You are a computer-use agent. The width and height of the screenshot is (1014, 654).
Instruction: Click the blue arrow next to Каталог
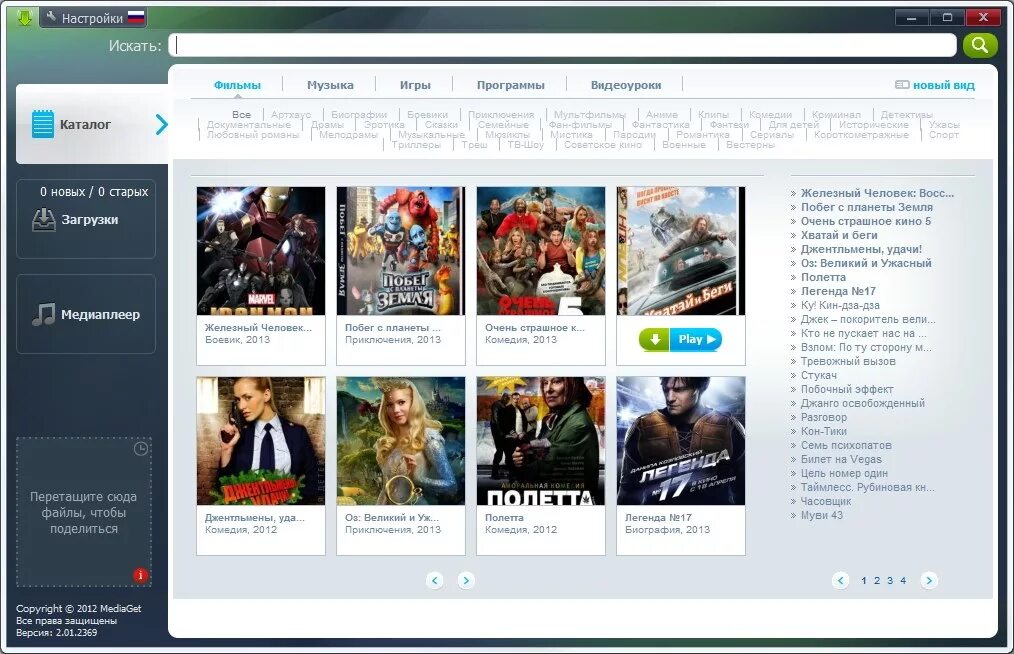(161, 124)
